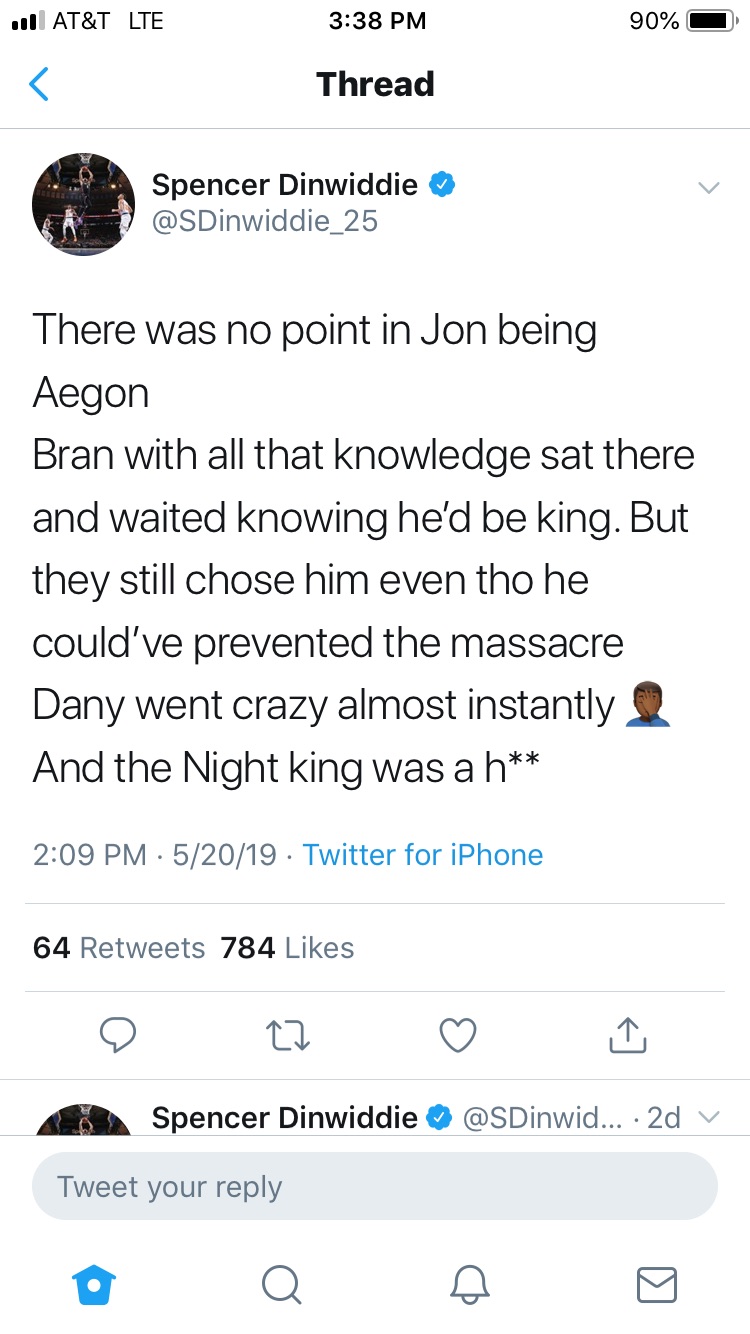Open the Twitter for iPhone link

point(422,855)
